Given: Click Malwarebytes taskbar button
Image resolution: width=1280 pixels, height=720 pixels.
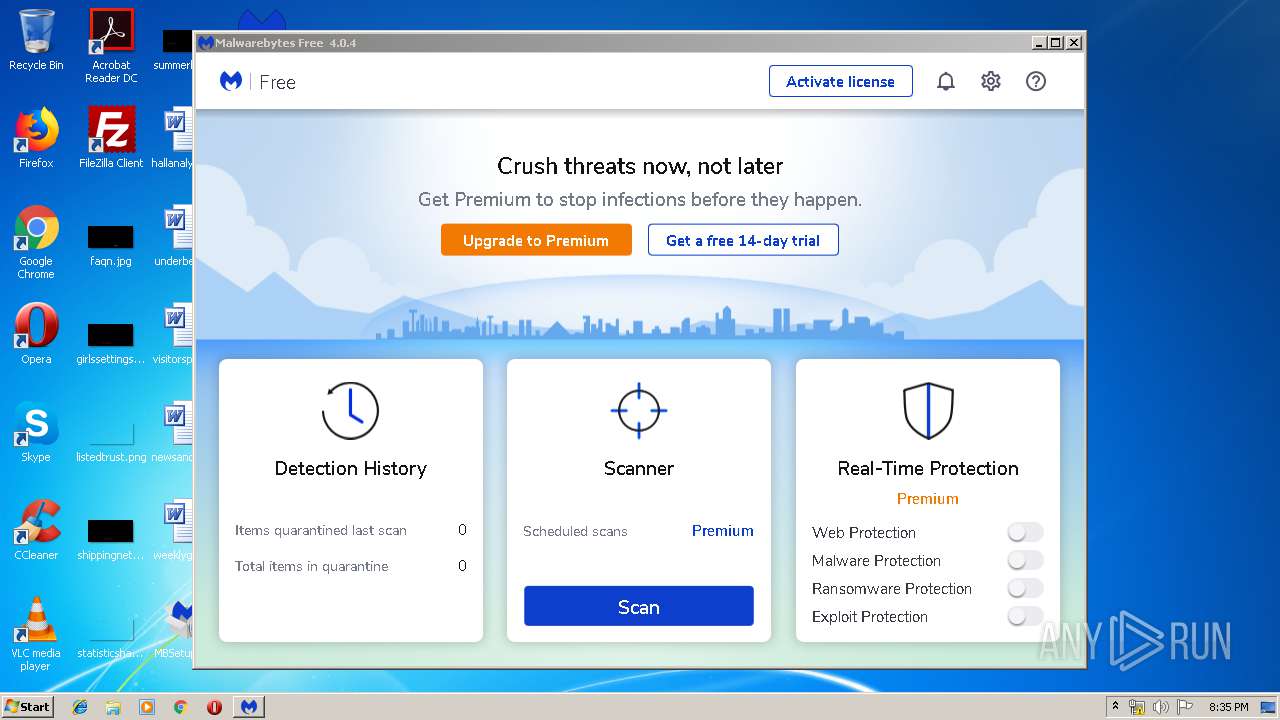Looking at the screenshot, I should point(249,707).
